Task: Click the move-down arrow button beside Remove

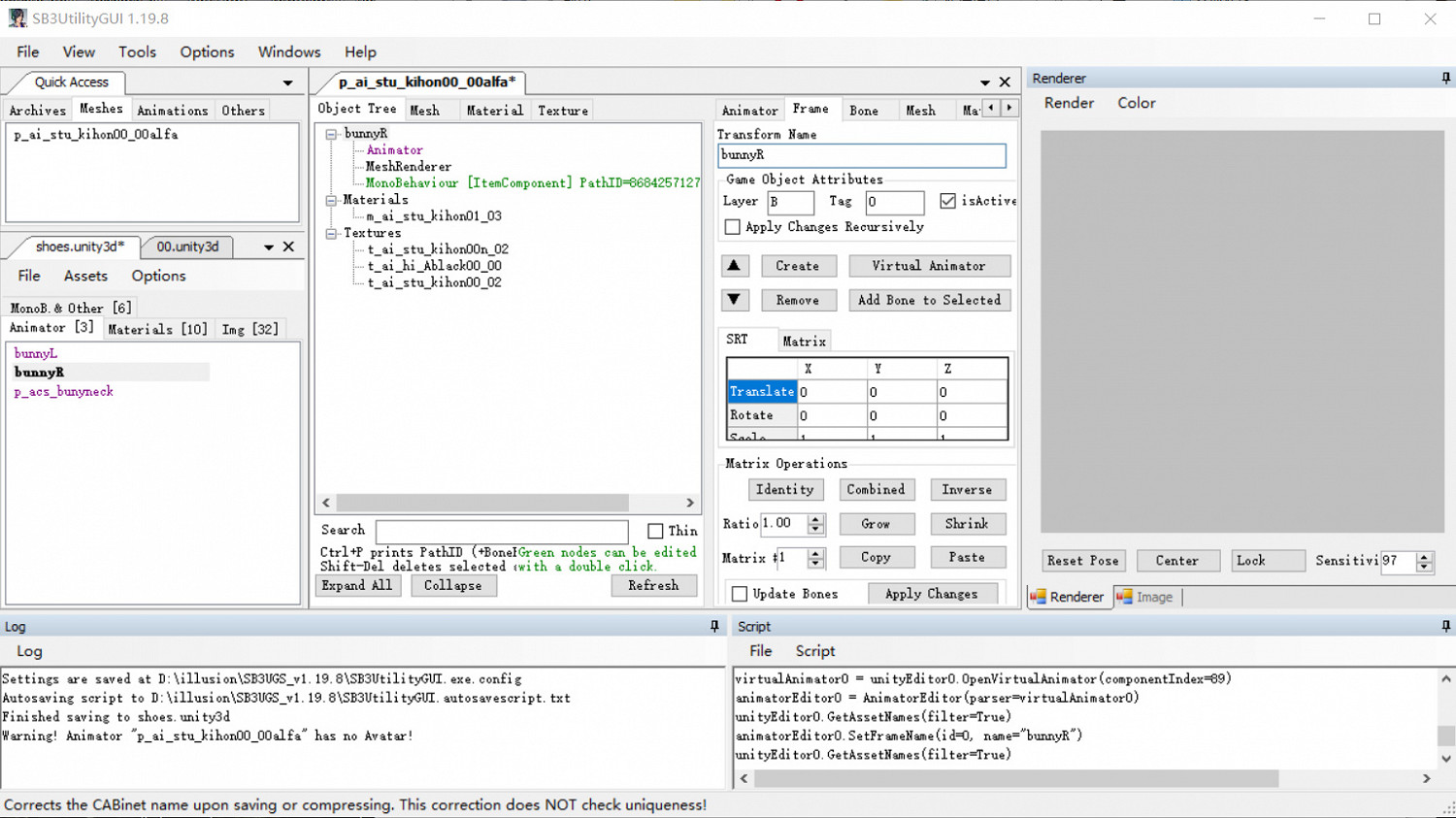Action: [x=734, y=301]
